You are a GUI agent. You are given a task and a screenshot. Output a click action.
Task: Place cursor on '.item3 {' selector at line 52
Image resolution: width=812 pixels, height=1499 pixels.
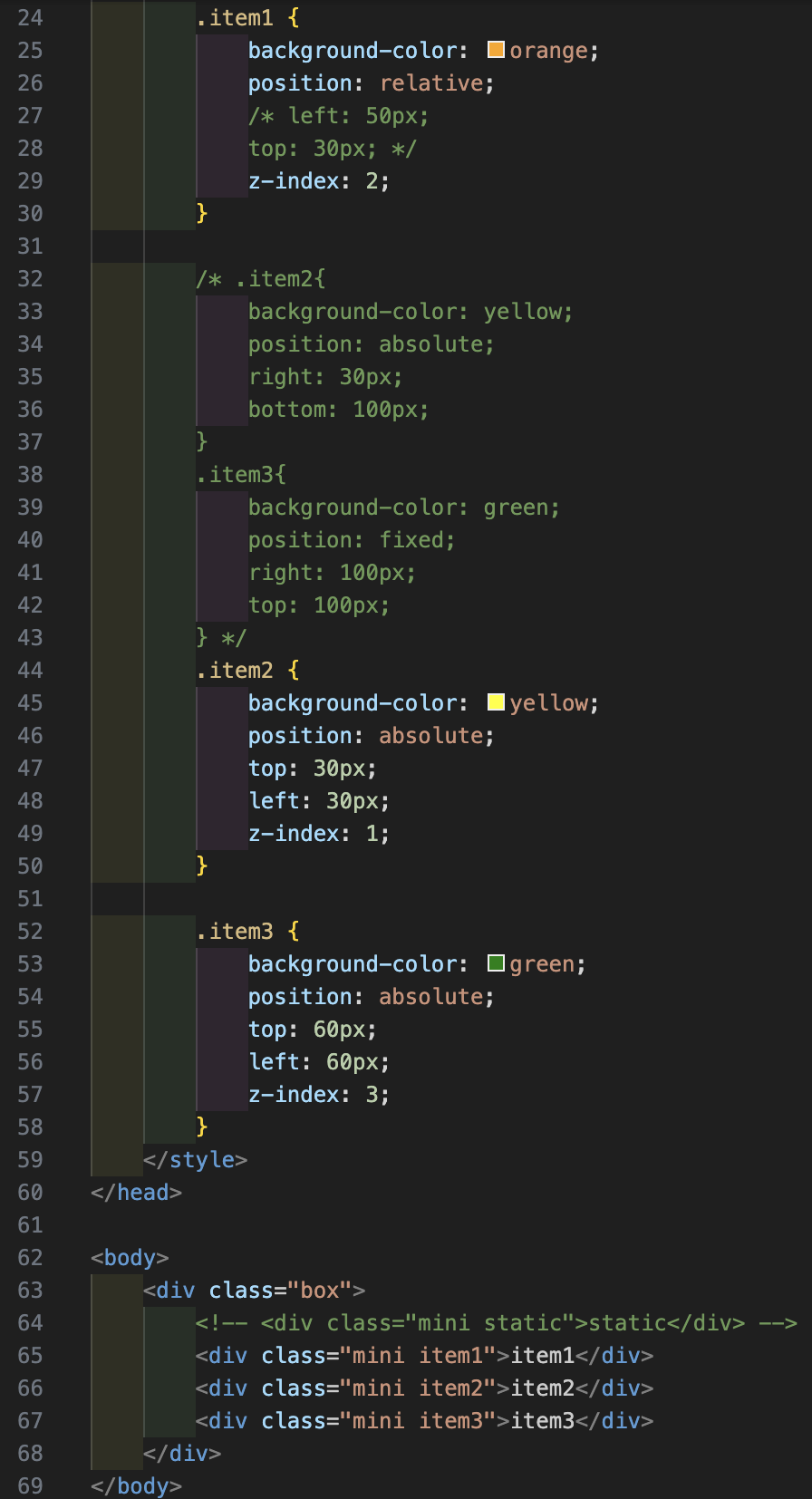pos(247,931)
